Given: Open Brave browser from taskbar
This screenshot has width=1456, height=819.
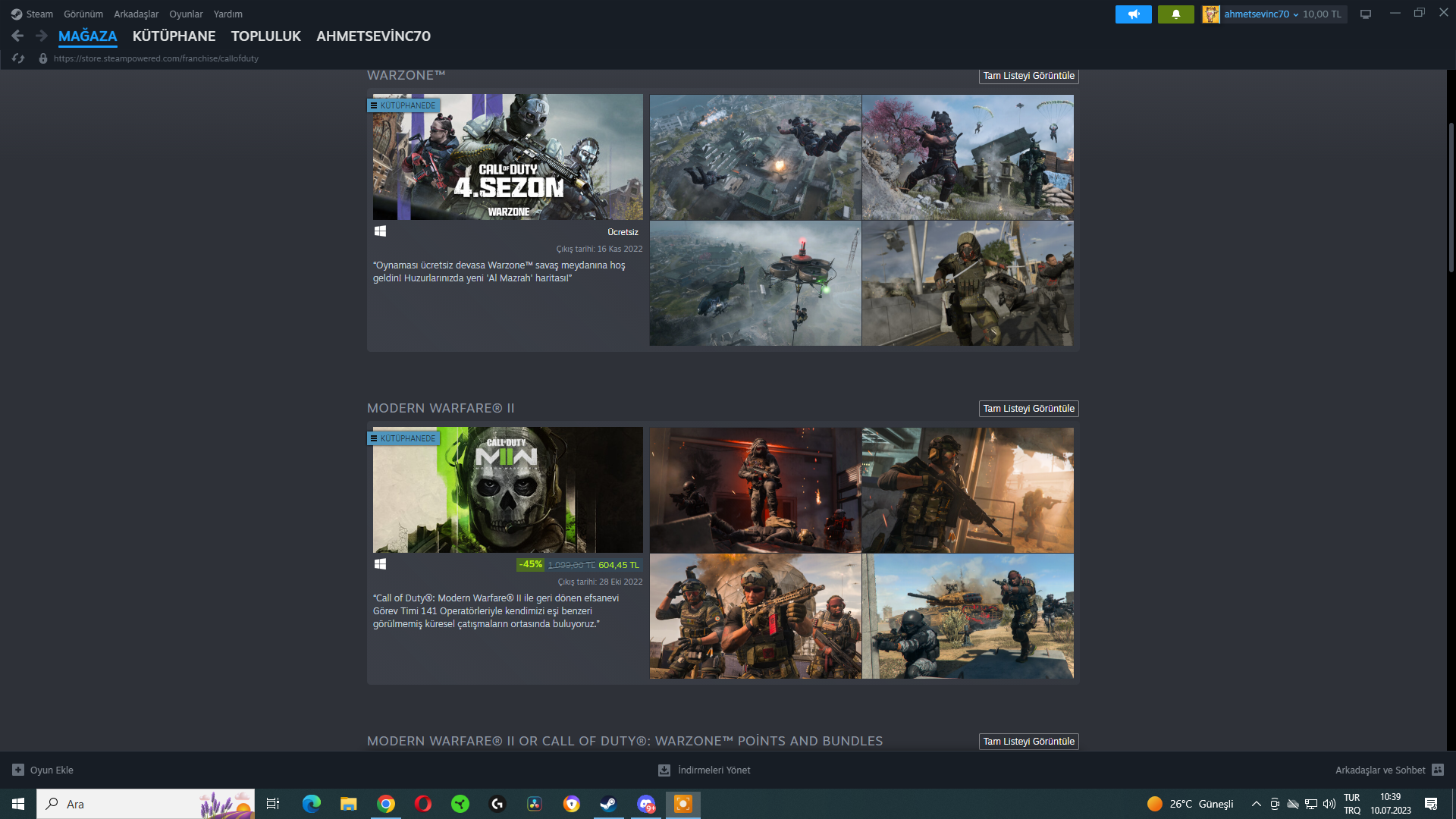Looking at the screenshot, I should point(572,804).
